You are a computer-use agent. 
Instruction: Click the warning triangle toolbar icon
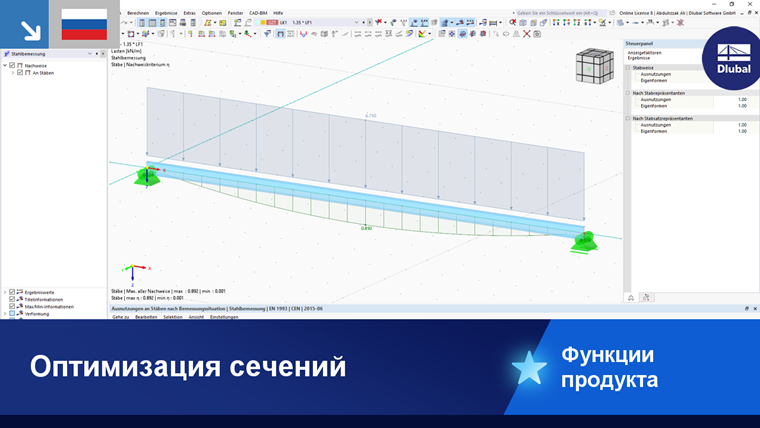516,34
